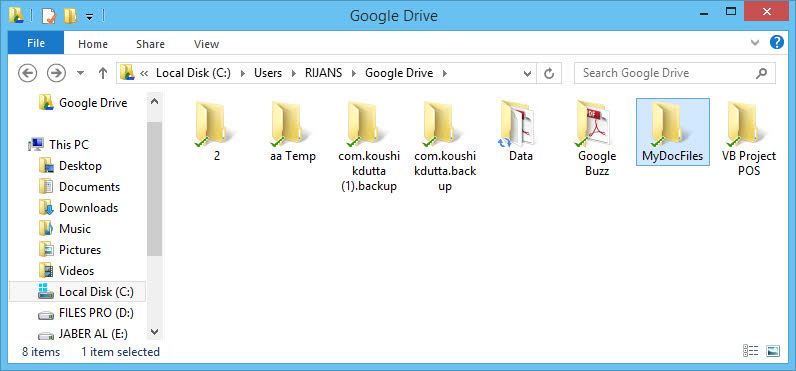Click the 8 items status text
Viewport: 796px width, 371px height.
coord(41,352)
